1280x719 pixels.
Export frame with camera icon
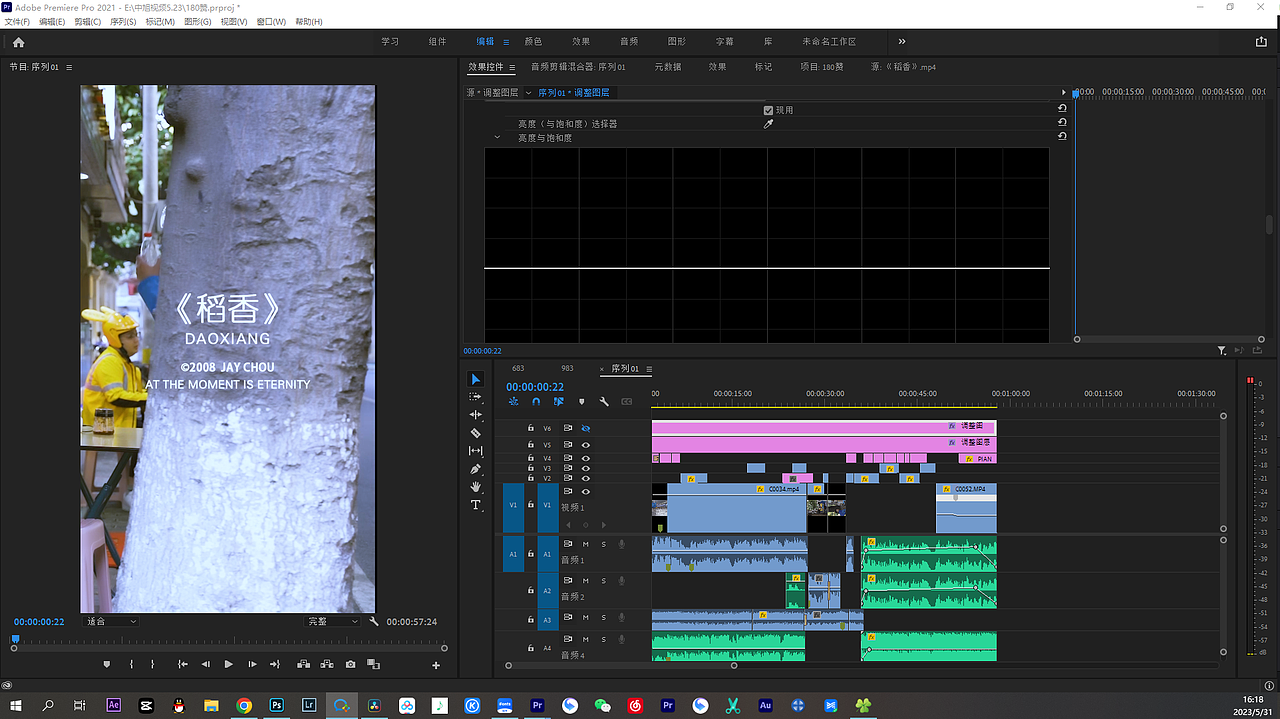pos(351,664)
